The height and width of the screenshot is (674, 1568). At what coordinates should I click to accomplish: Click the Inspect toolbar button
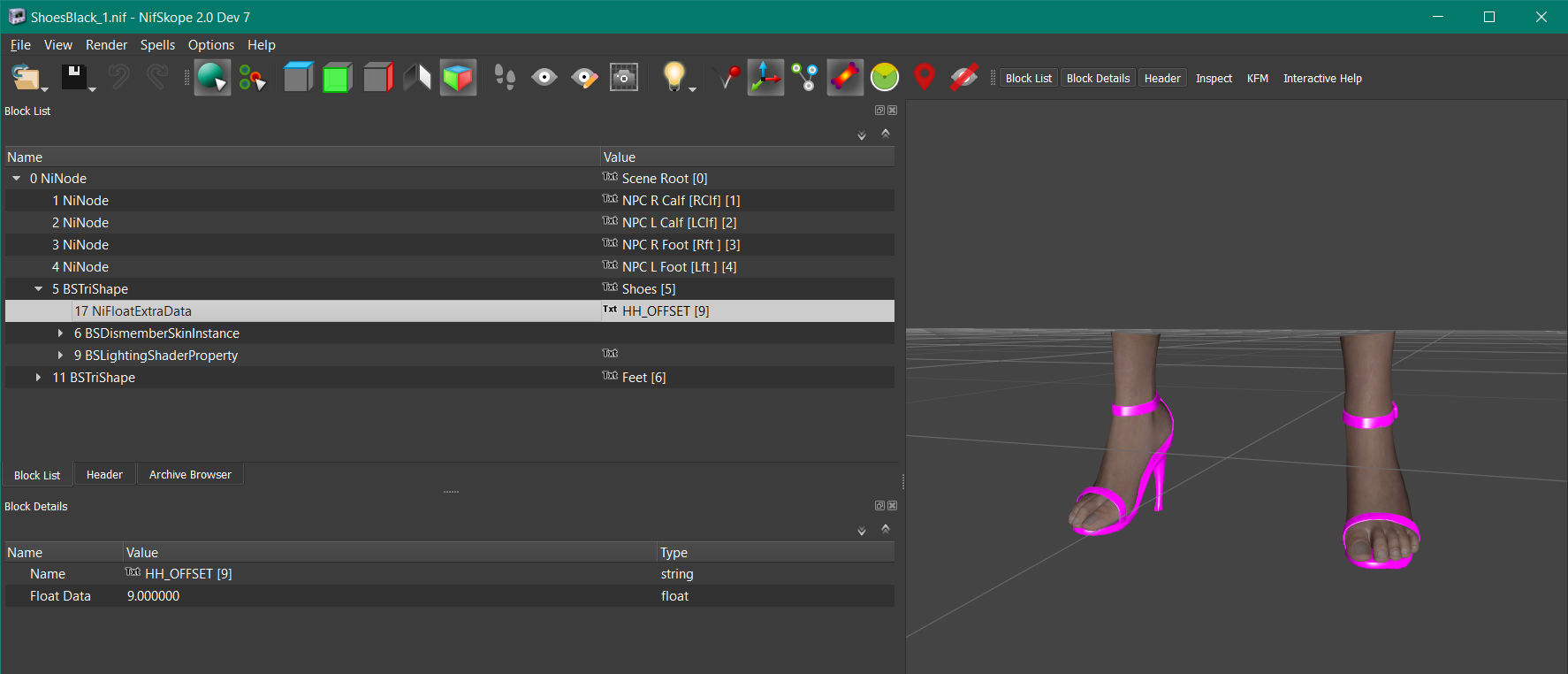point(1214,79)
